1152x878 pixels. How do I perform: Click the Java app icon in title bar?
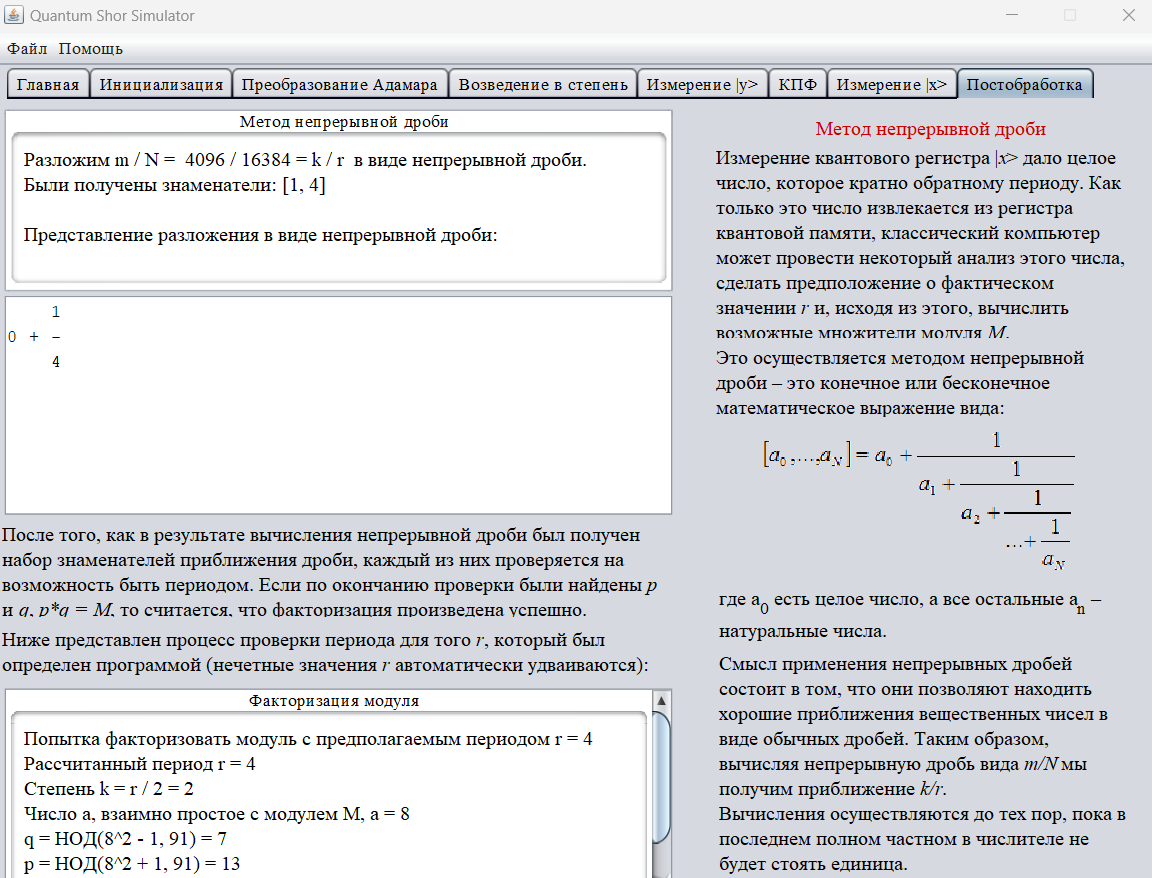pos(14,15)
